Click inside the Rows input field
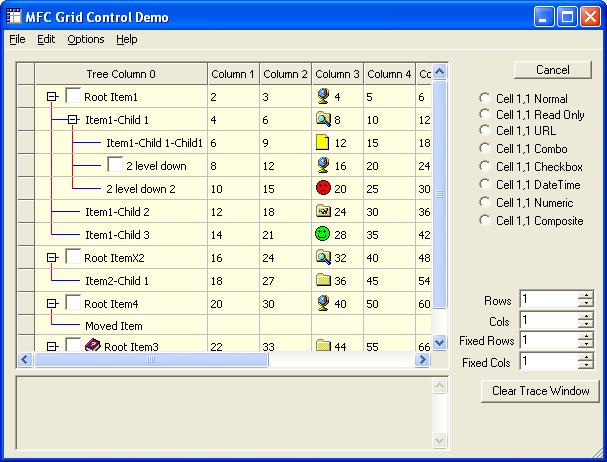The height and width of the screenshot is (462, 607). pyautogui.click(x=549, y=299)
